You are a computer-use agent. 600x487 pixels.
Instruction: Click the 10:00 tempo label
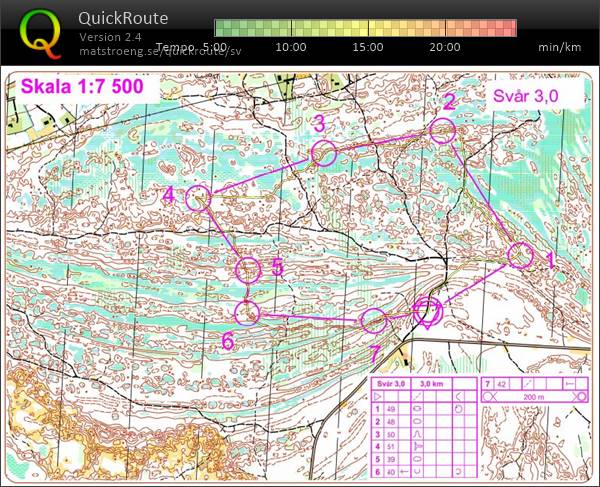(291, 47)
